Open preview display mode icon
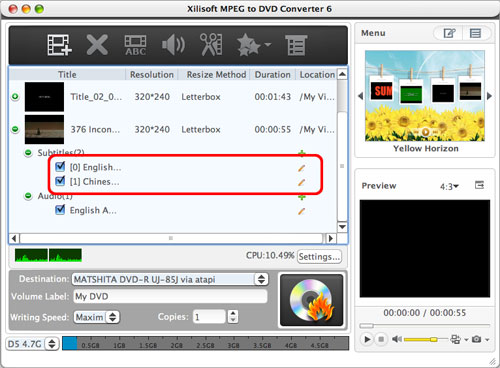500x368 pixels. (x=455, y=339)
